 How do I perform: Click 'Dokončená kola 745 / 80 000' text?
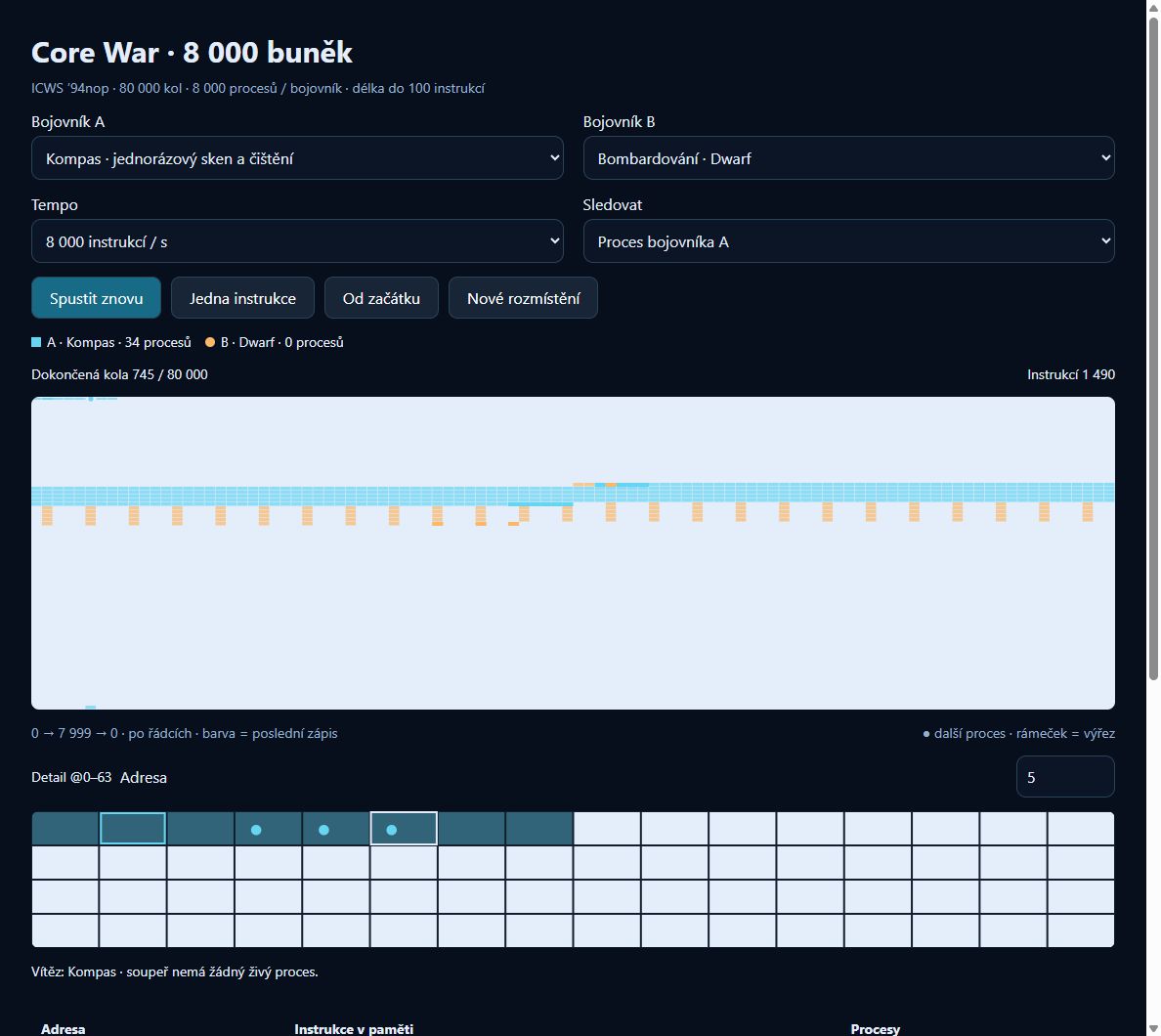[119, 374]
